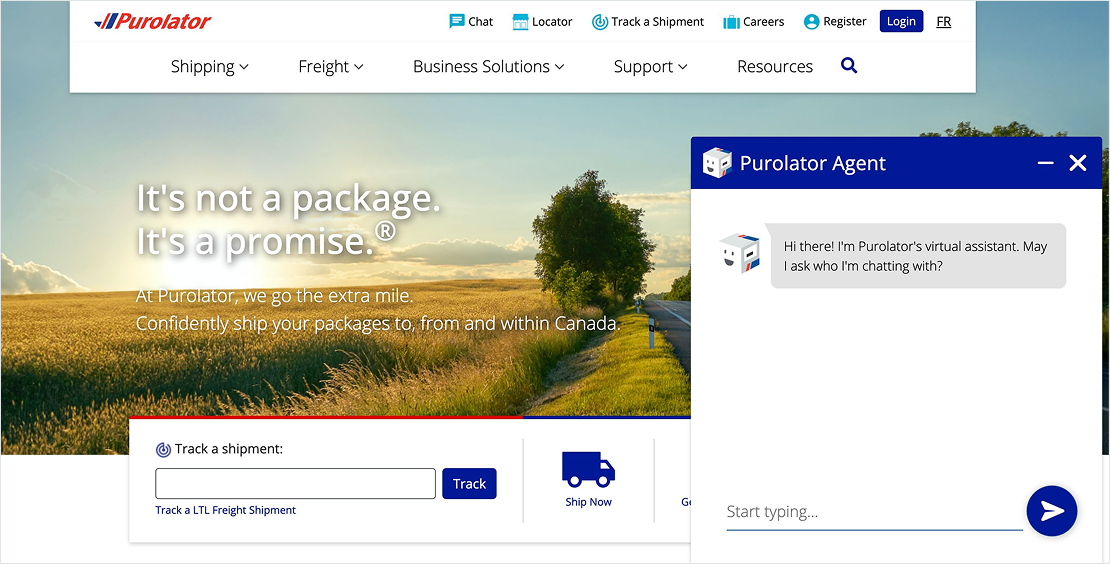Click the Purolator Agent header box mascot
The width and height of the screenshot is (1110, 564).
(x=716, y=163)
